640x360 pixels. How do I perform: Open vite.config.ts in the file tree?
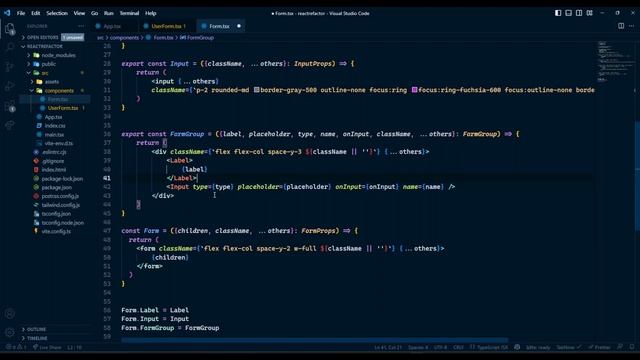[56, 231]
